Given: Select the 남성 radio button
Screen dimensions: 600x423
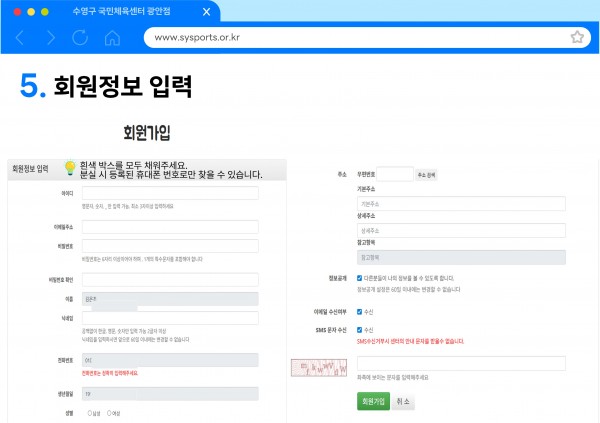Looking at the screenshot, I should 90,412.
